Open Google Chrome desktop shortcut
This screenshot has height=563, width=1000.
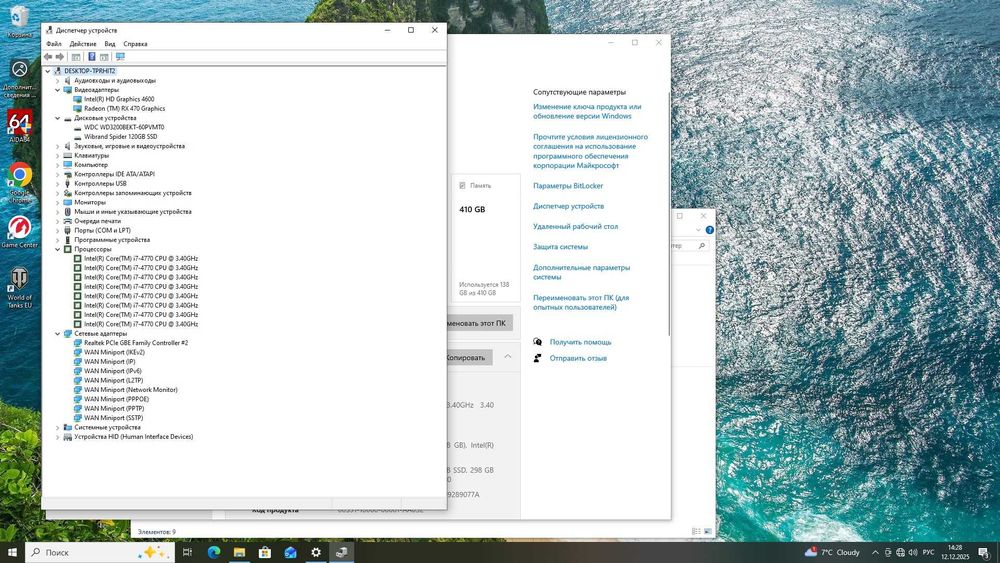pyautogui.click(x=19, y=182)
